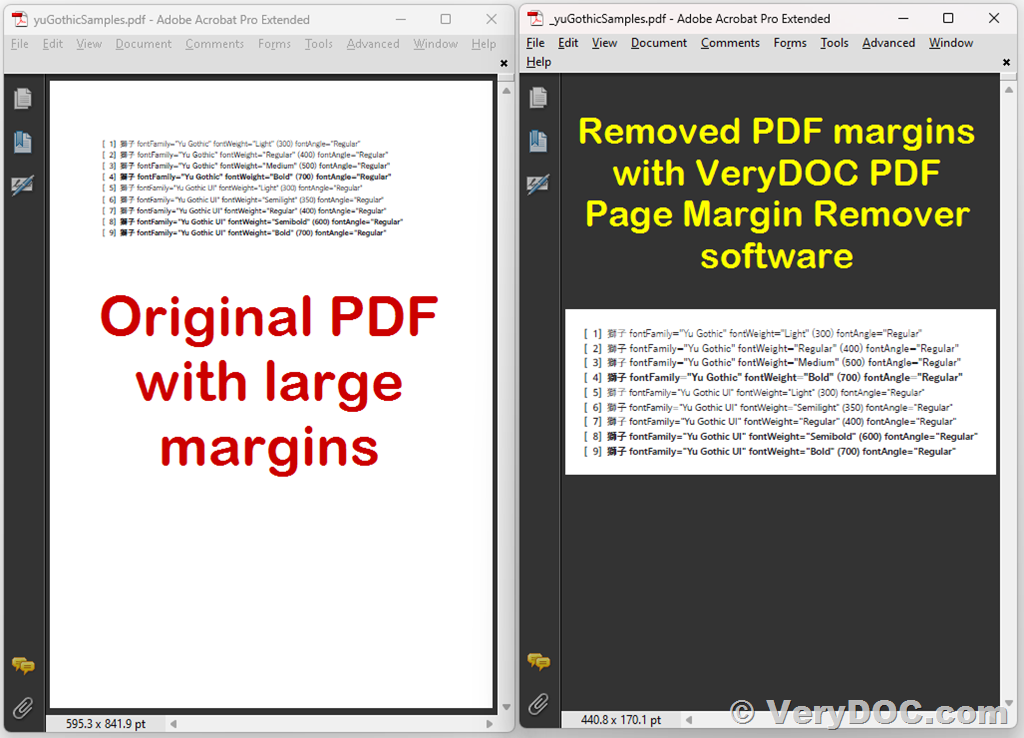
Task: Click page size 440.8 x 170.1 pt
Action: click(621, 720)
